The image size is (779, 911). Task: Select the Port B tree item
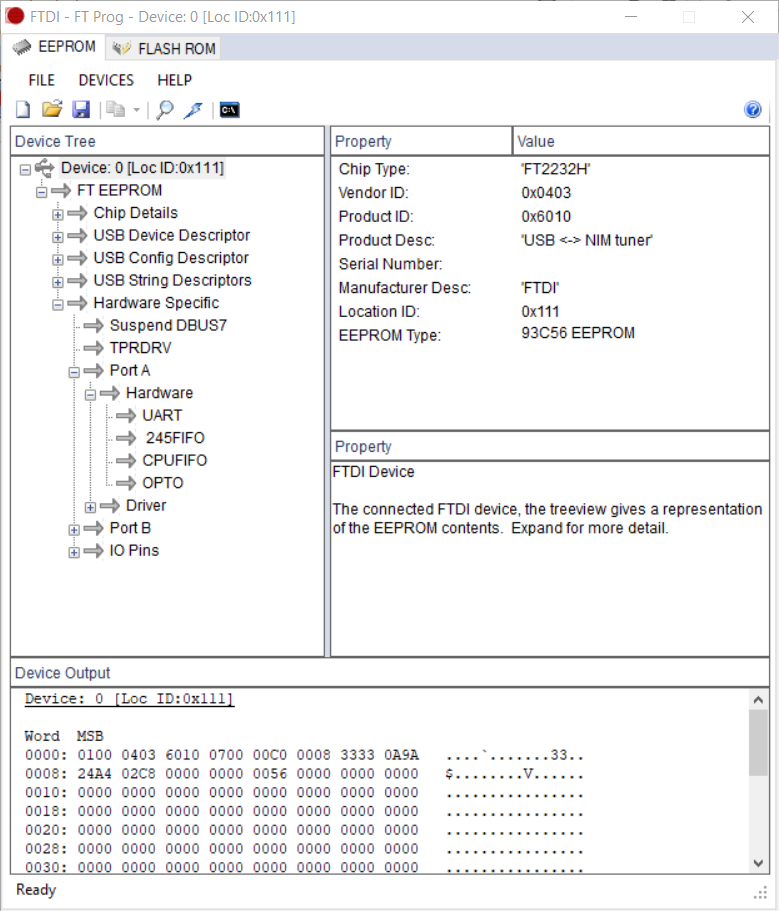[130, 528]
